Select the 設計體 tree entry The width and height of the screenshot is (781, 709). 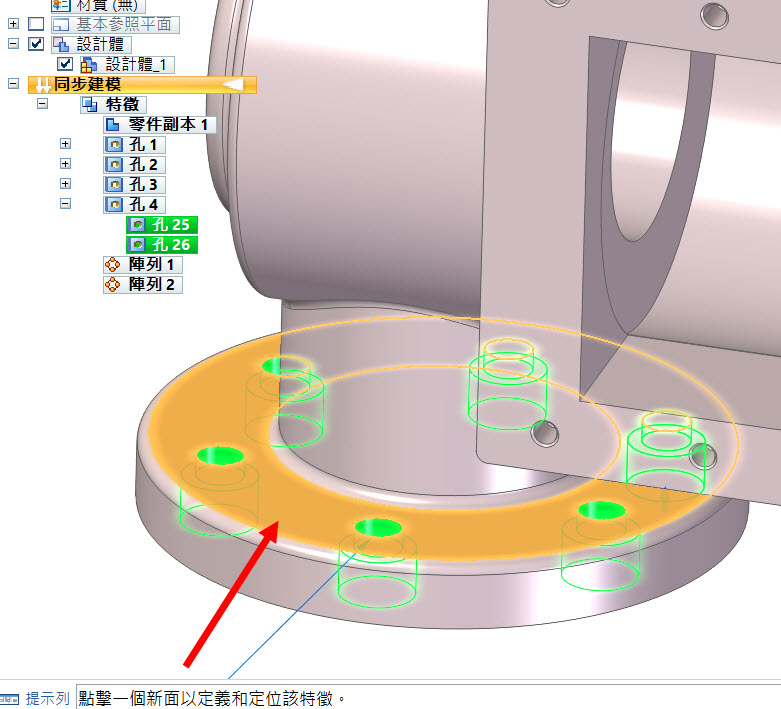(91, 44)
